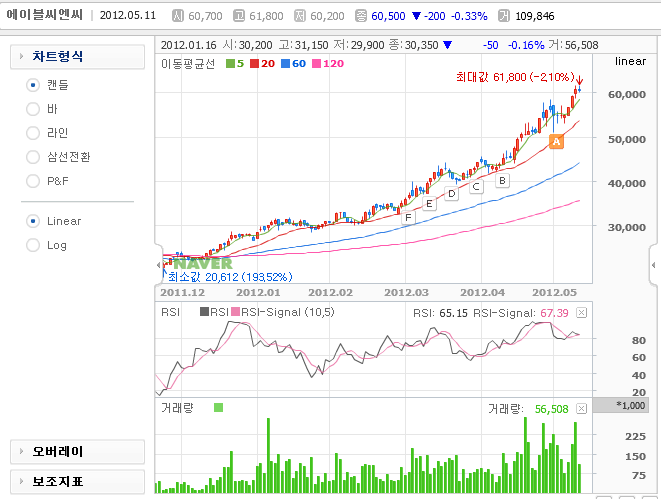This screenshot has height=499, width=661.
Task: Click the F marker on chart
Action: click(x=407, y=214)
